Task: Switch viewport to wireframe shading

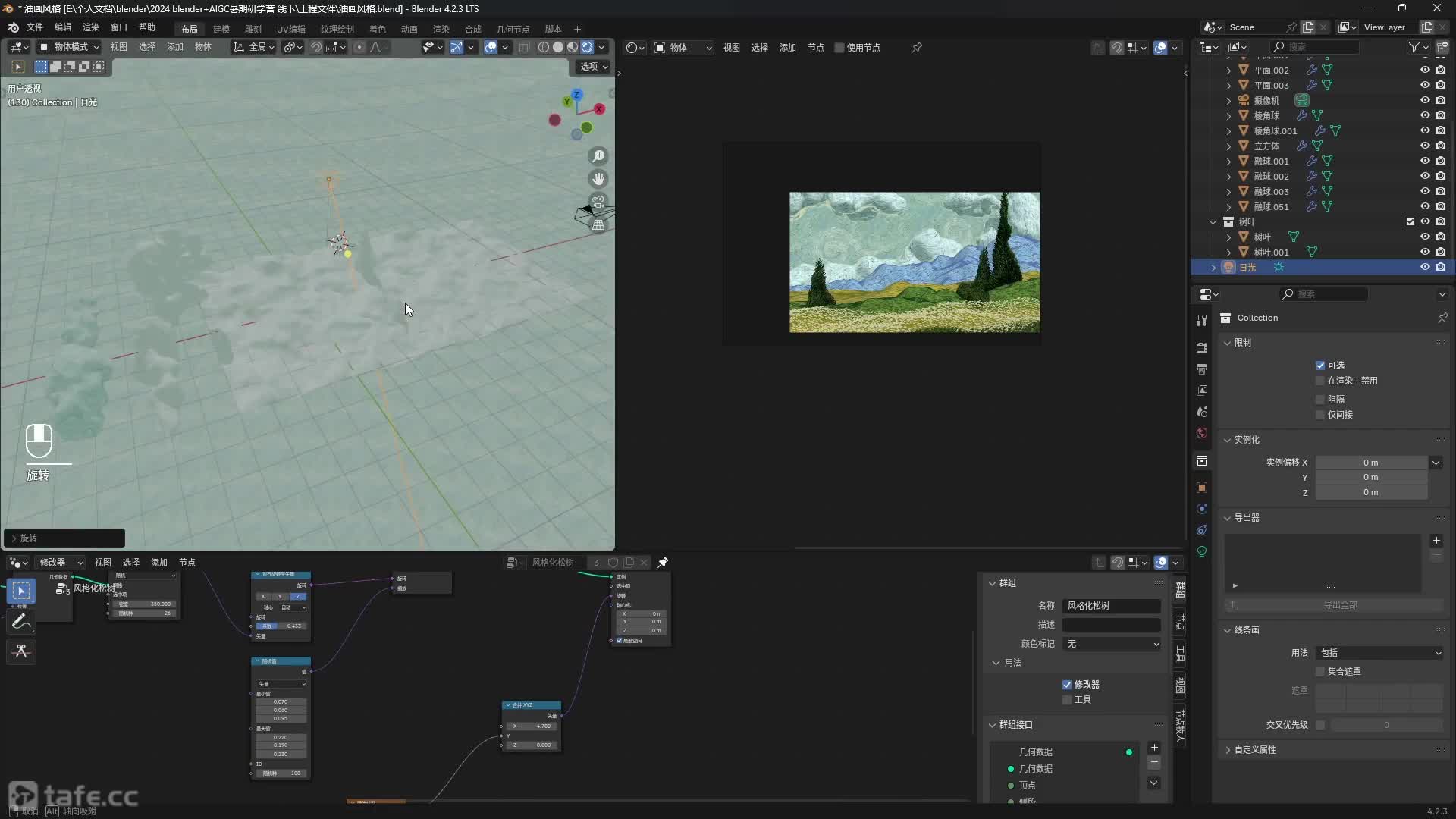Action: (544, 47)
